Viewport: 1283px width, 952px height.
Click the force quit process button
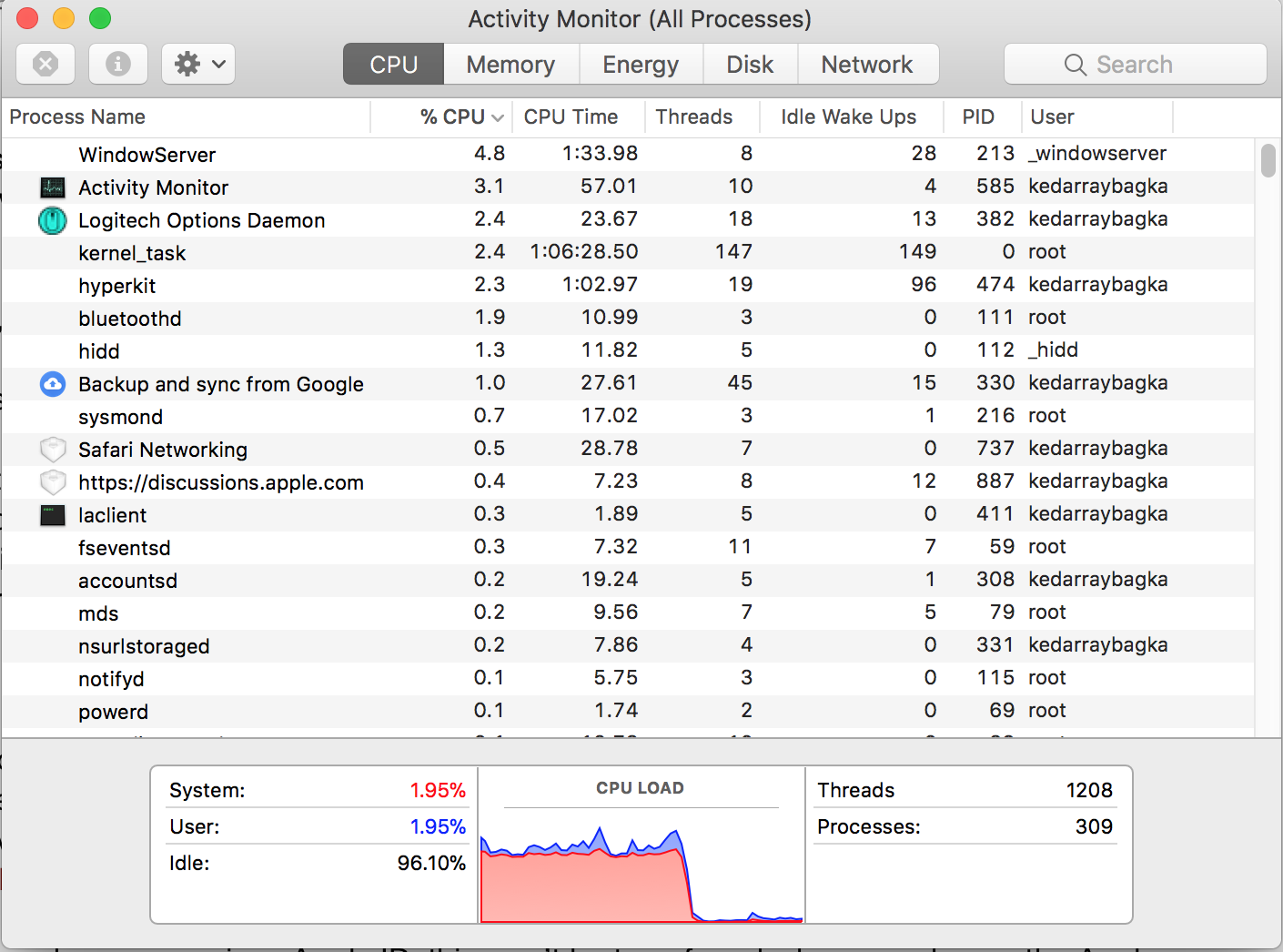[x=45, y=64]
